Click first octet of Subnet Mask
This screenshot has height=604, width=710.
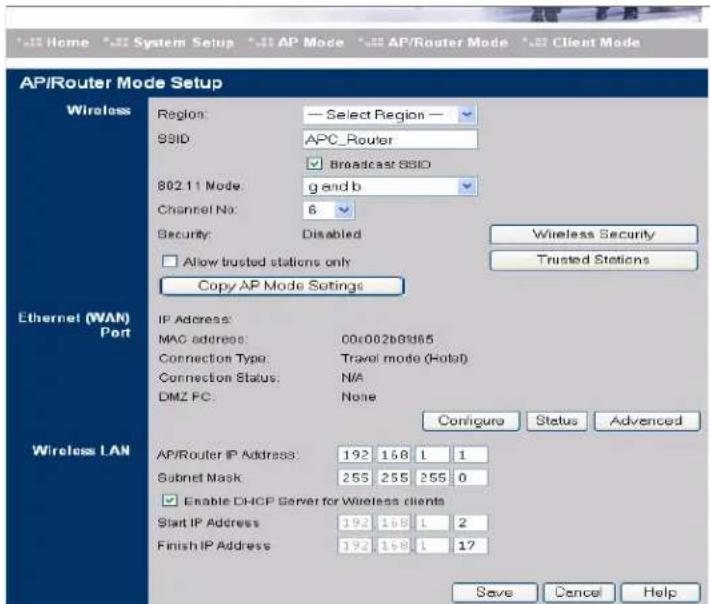(x=355, y=478)
